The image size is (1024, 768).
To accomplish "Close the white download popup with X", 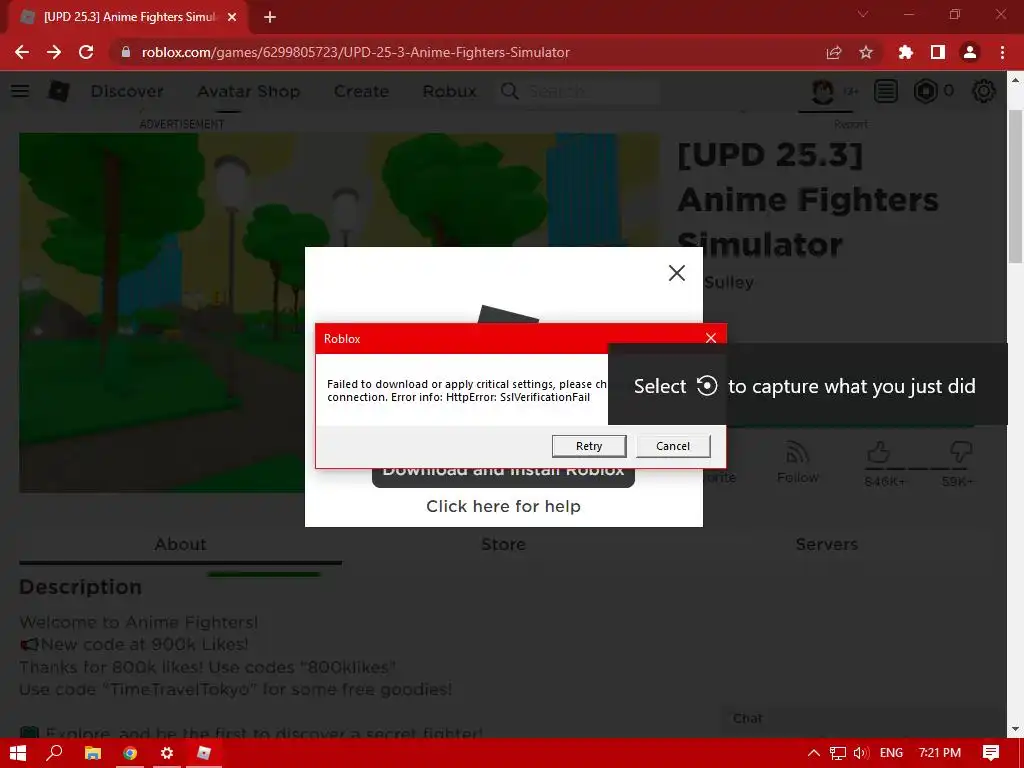I will [x=677, y=273].
